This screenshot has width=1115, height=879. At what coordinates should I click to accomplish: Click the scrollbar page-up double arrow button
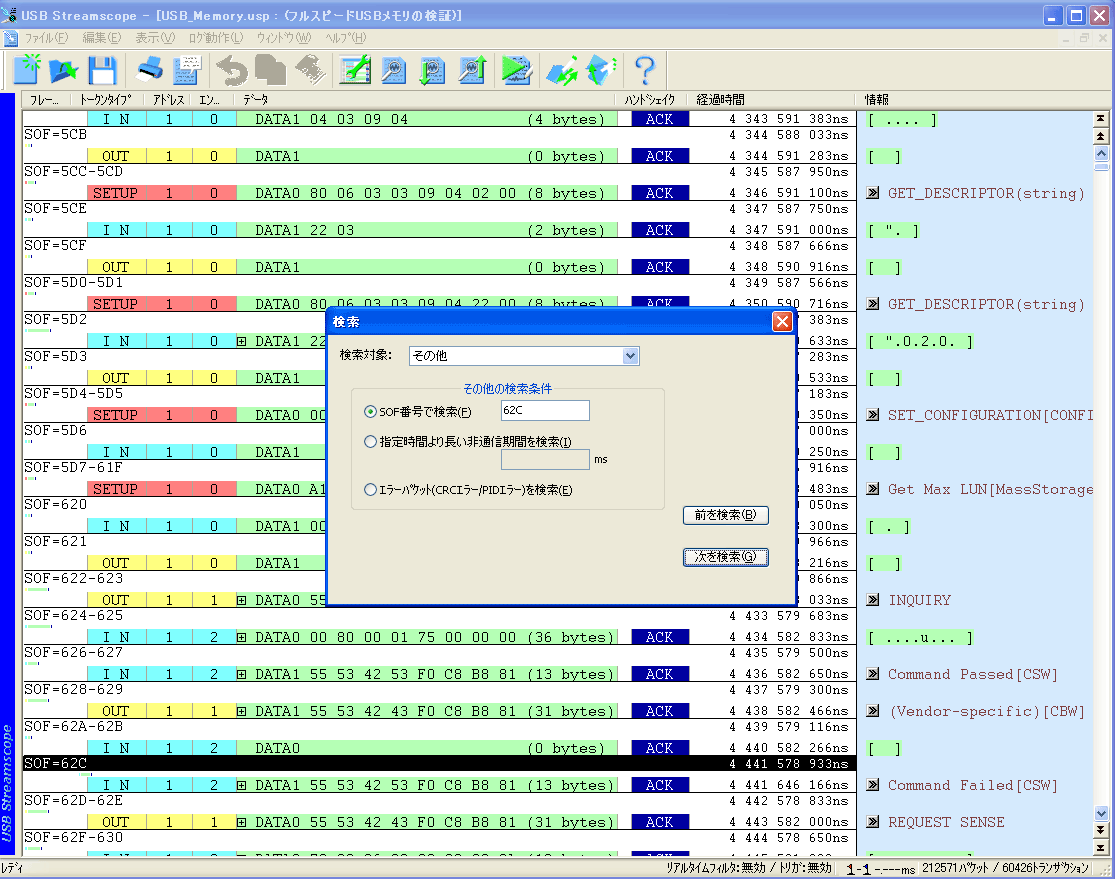pos(1101,136)
